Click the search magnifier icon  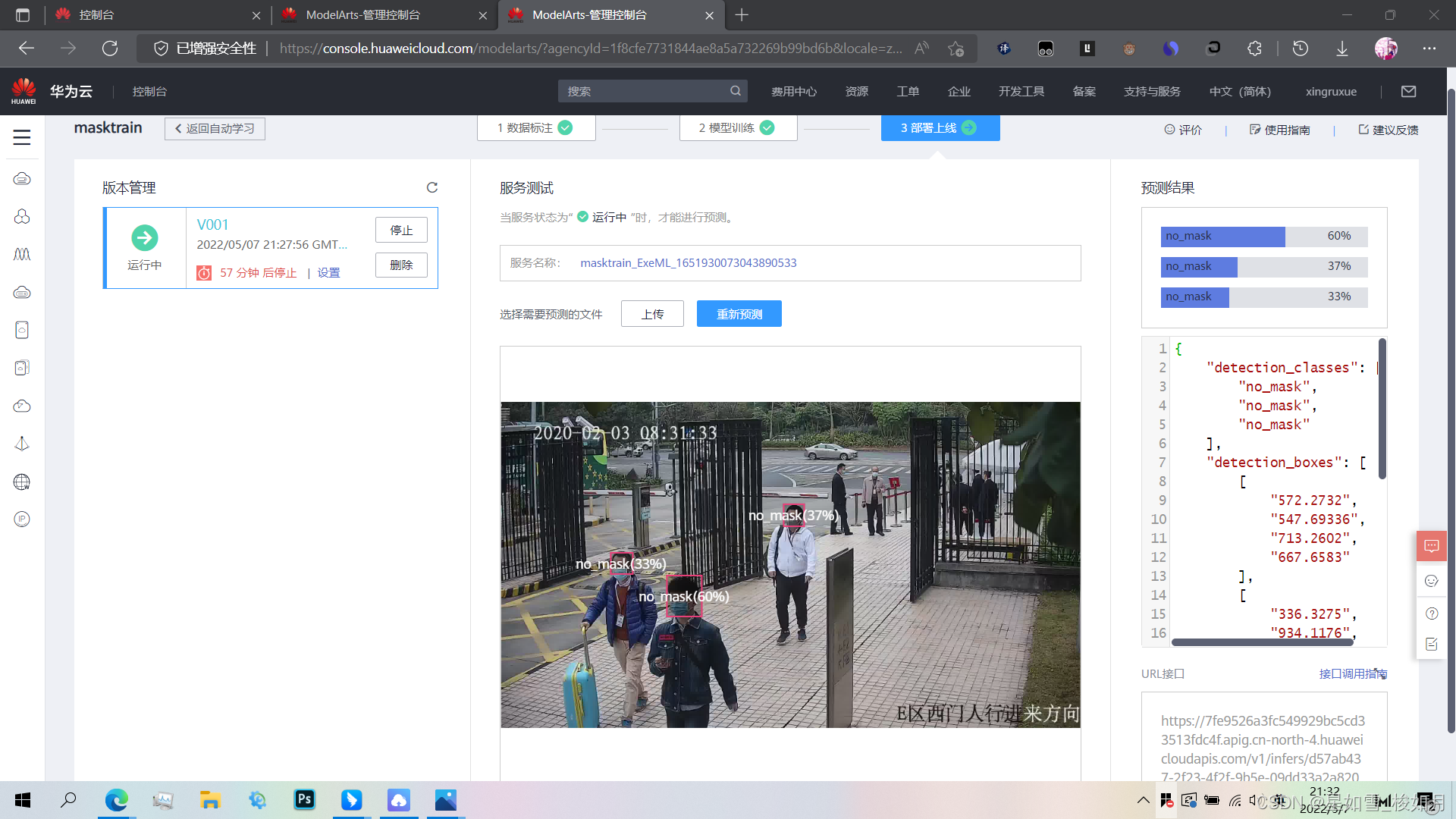coord(736,91)
